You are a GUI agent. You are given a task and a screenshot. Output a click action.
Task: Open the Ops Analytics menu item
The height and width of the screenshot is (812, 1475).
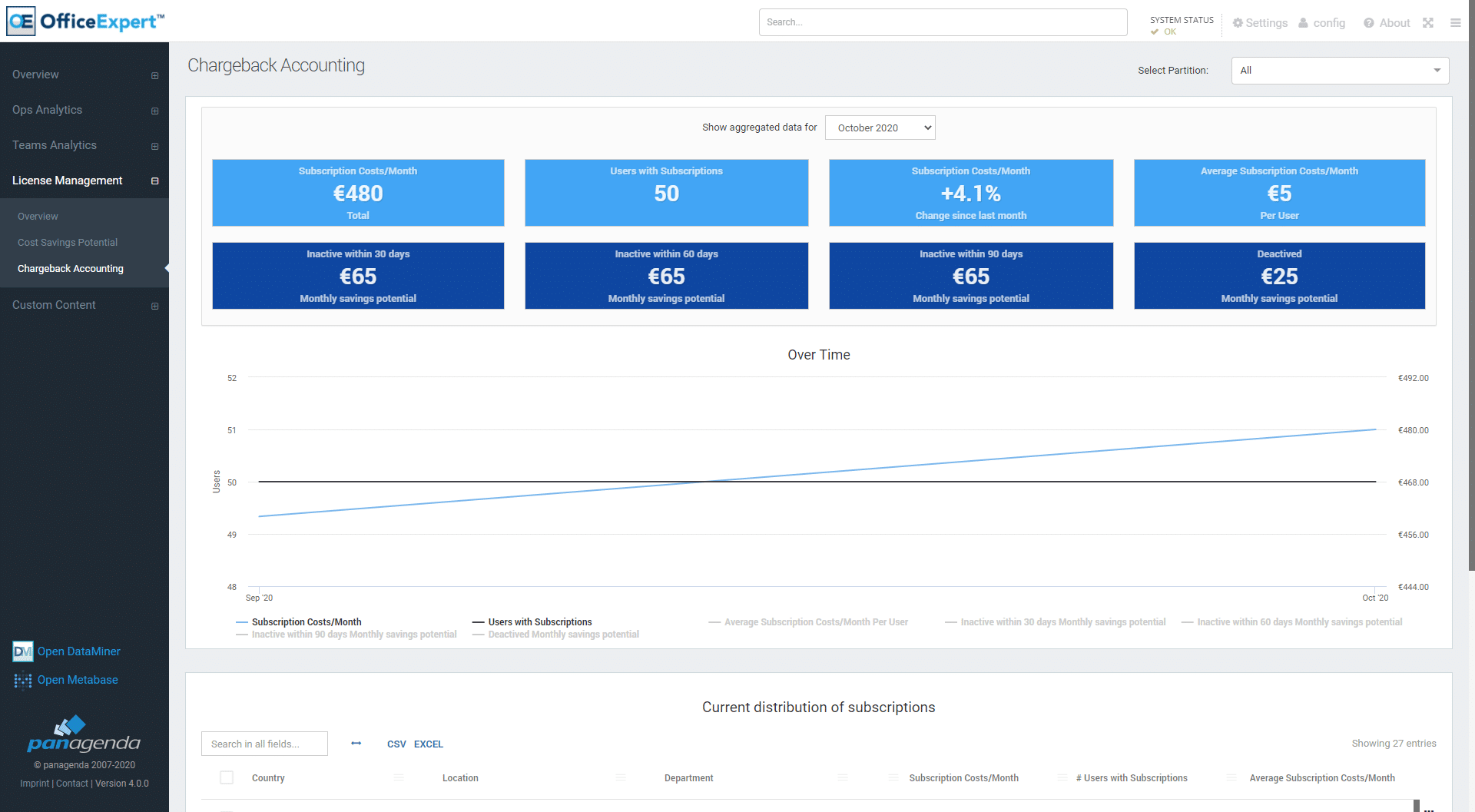click(48, 110)
